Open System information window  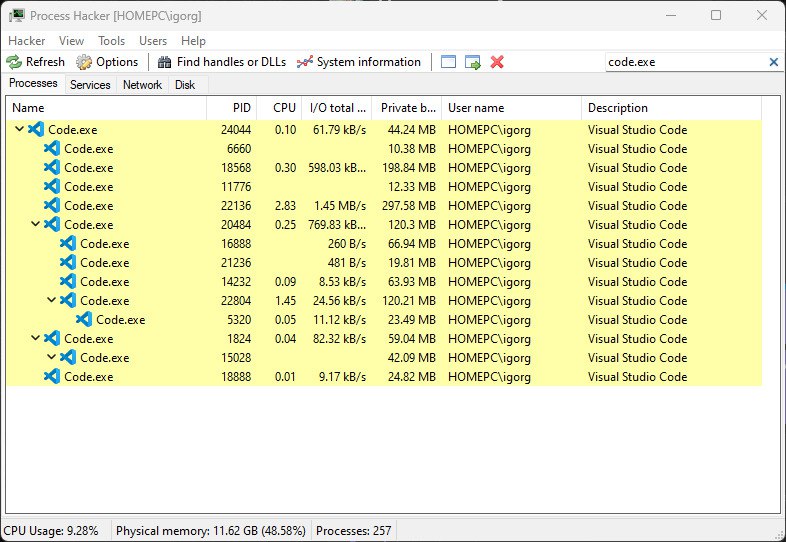(358, 62)
